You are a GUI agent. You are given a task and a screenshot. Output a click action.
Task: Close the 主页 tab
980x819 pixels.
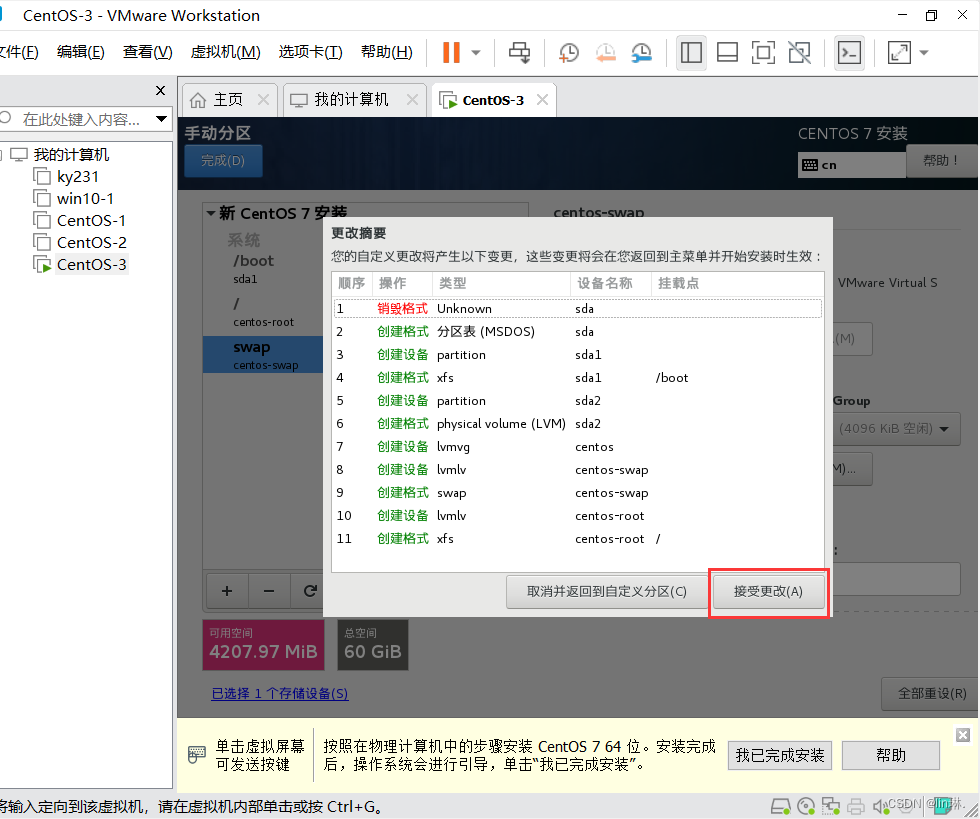tap(263, 99)
